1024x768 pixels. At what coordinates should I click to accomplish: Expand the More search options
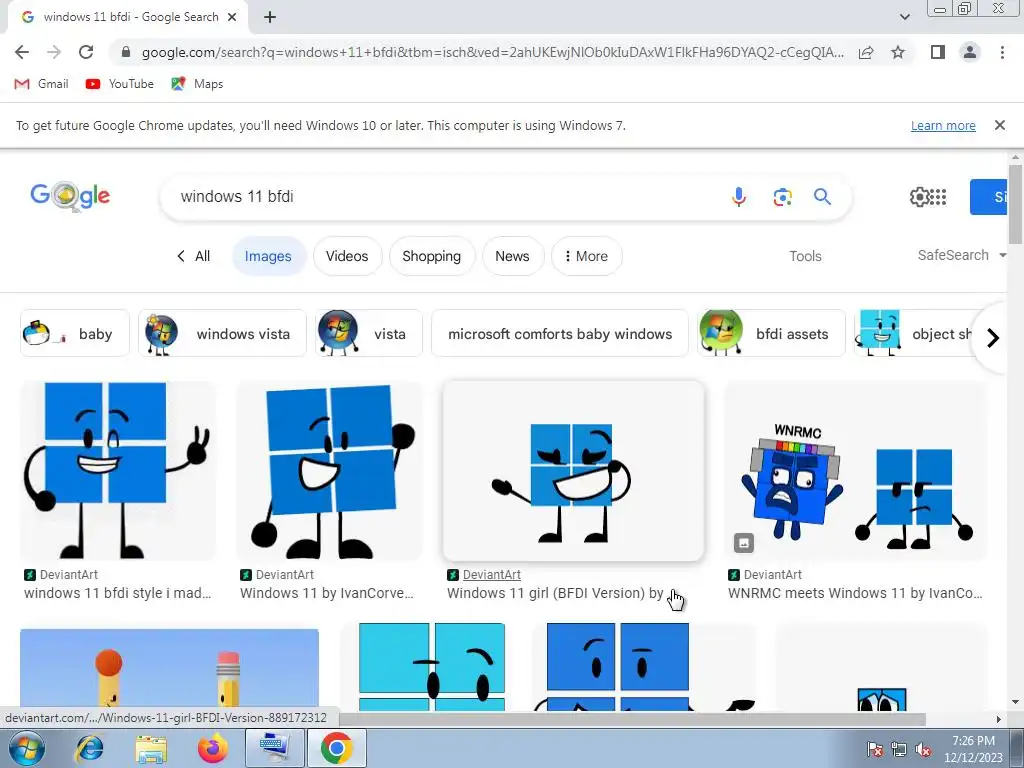586,256
